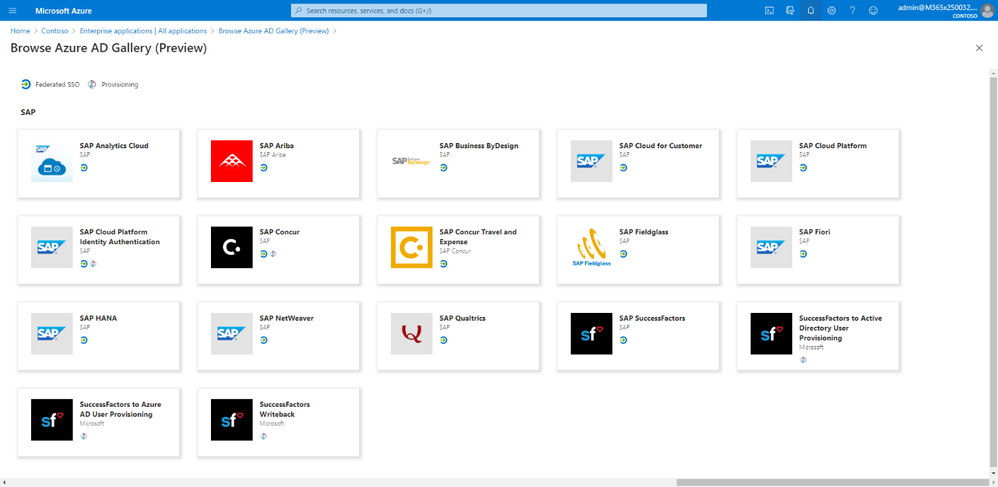Select SAP NetWeaver title
The image size is (998, 487).
[x=286, y=318]
